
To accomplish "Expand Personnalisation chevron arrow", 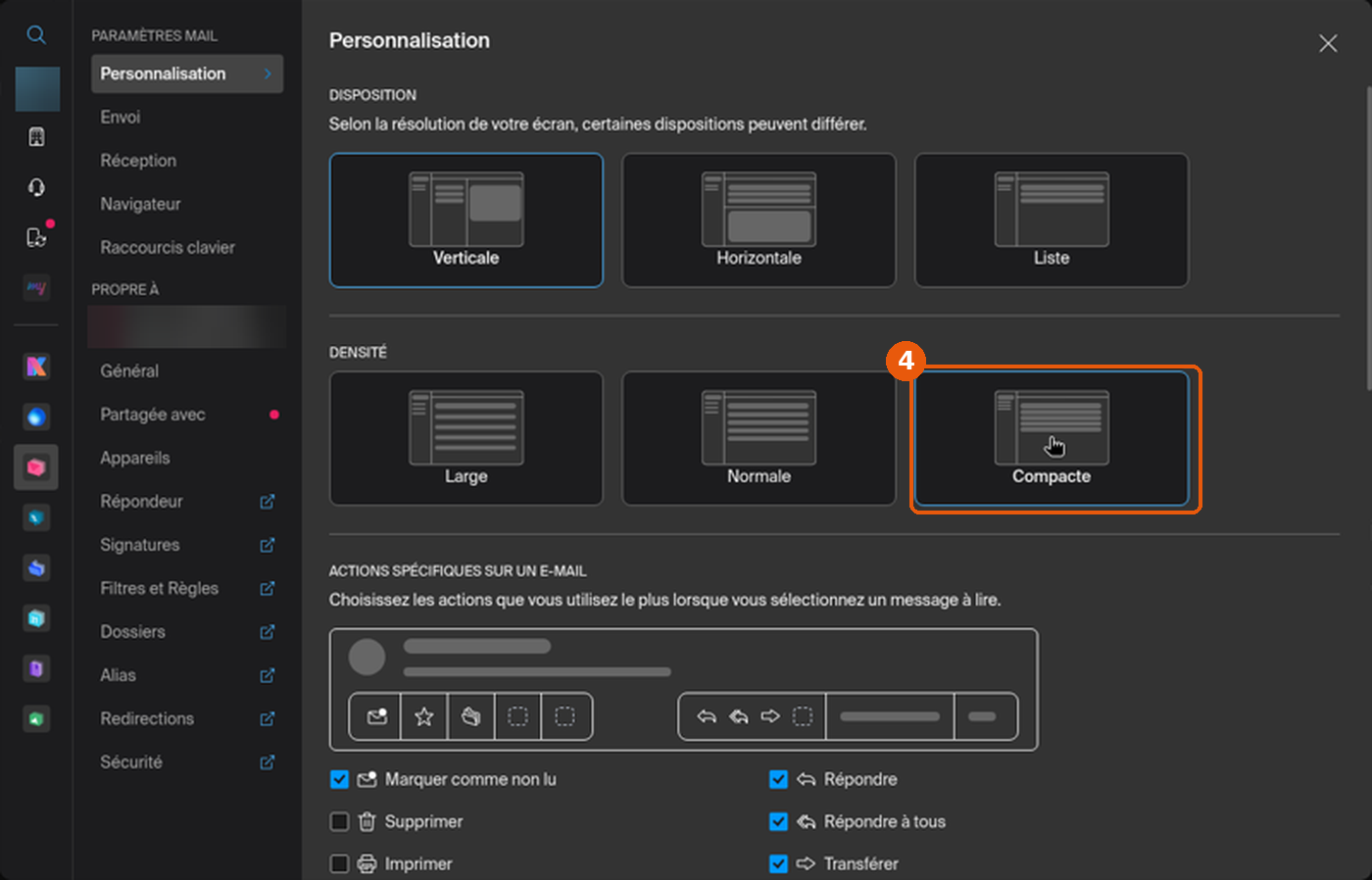I will 268,73.
